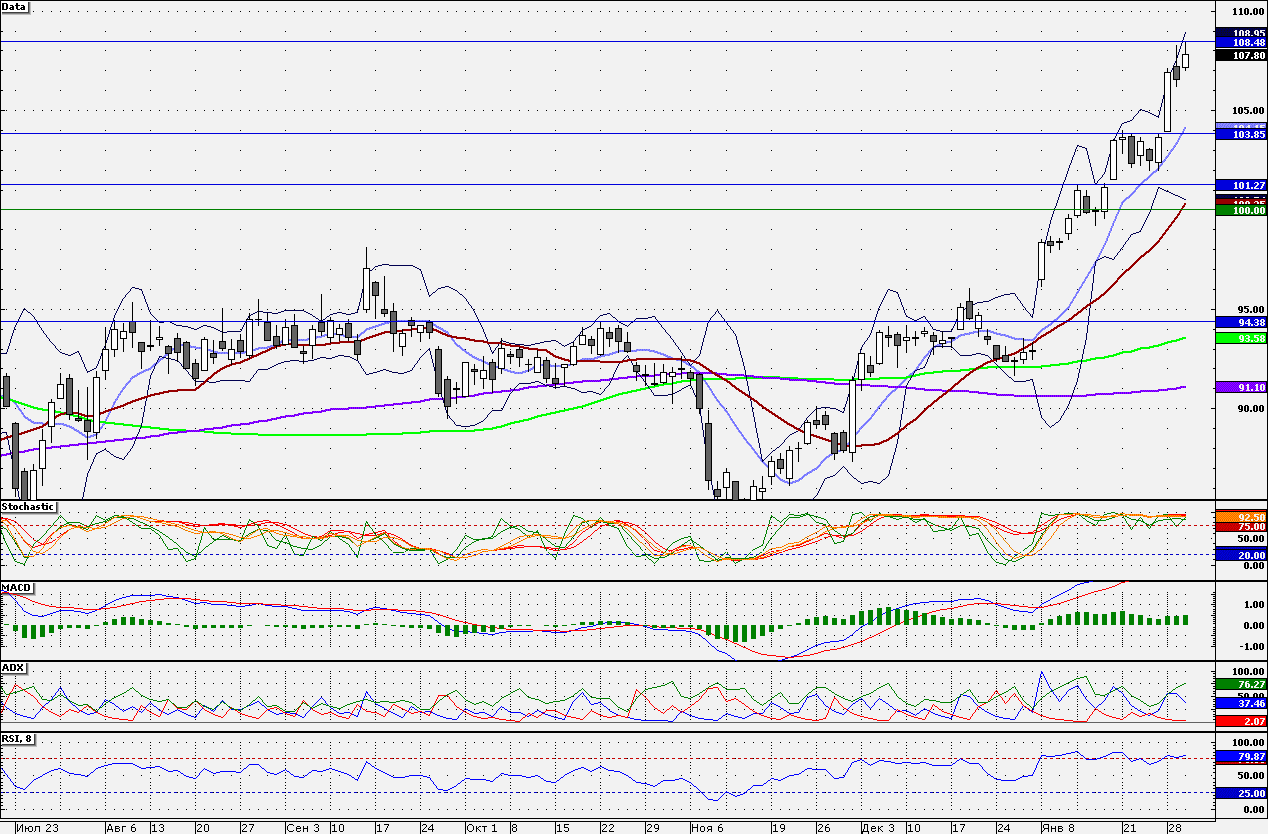
Task: Select the bright green 93.58 moving average tag
Action: pyautogui.click(x=1240, y=339)
